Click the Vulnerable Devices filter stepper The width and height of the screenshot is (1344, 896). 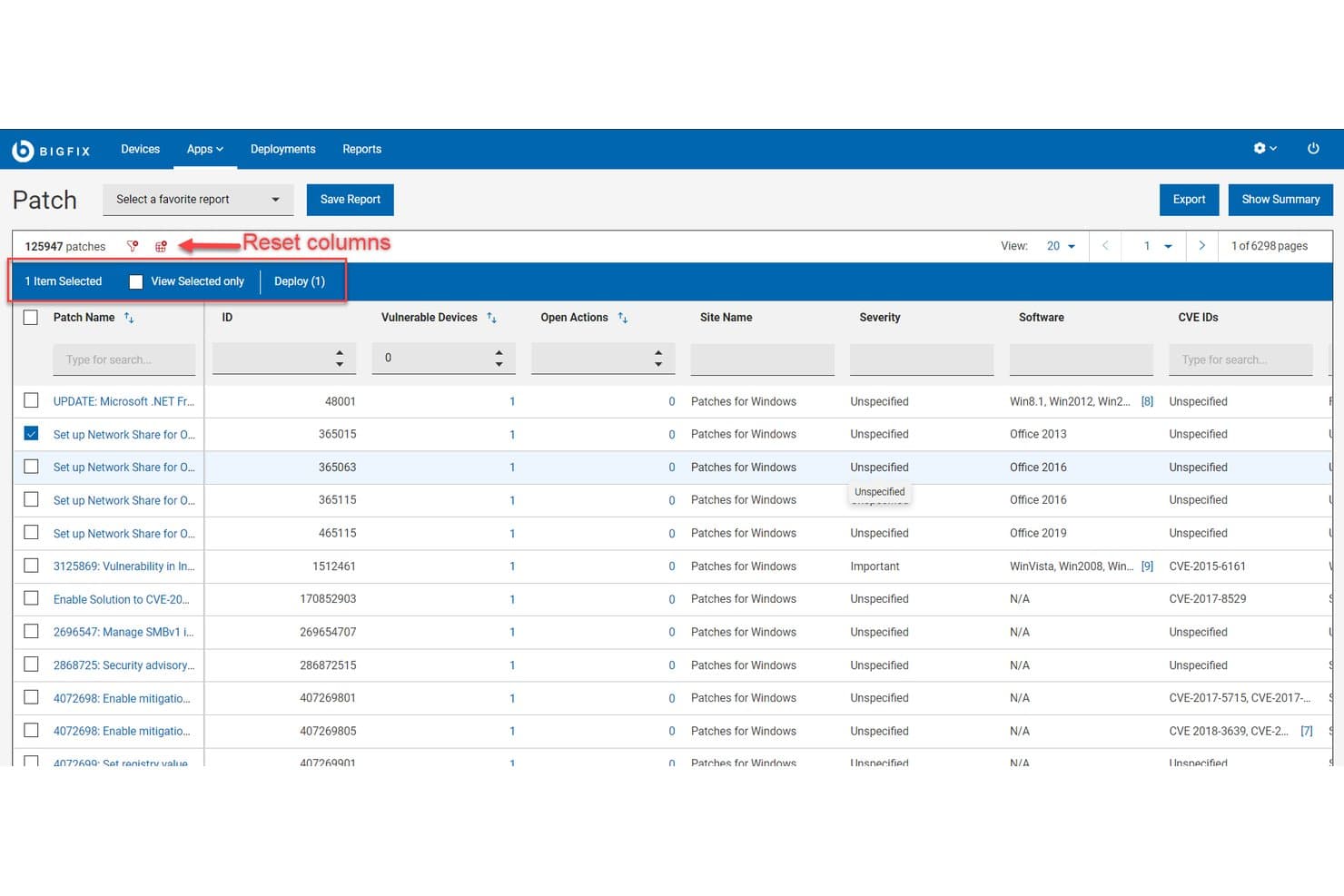tap(499, 358)
